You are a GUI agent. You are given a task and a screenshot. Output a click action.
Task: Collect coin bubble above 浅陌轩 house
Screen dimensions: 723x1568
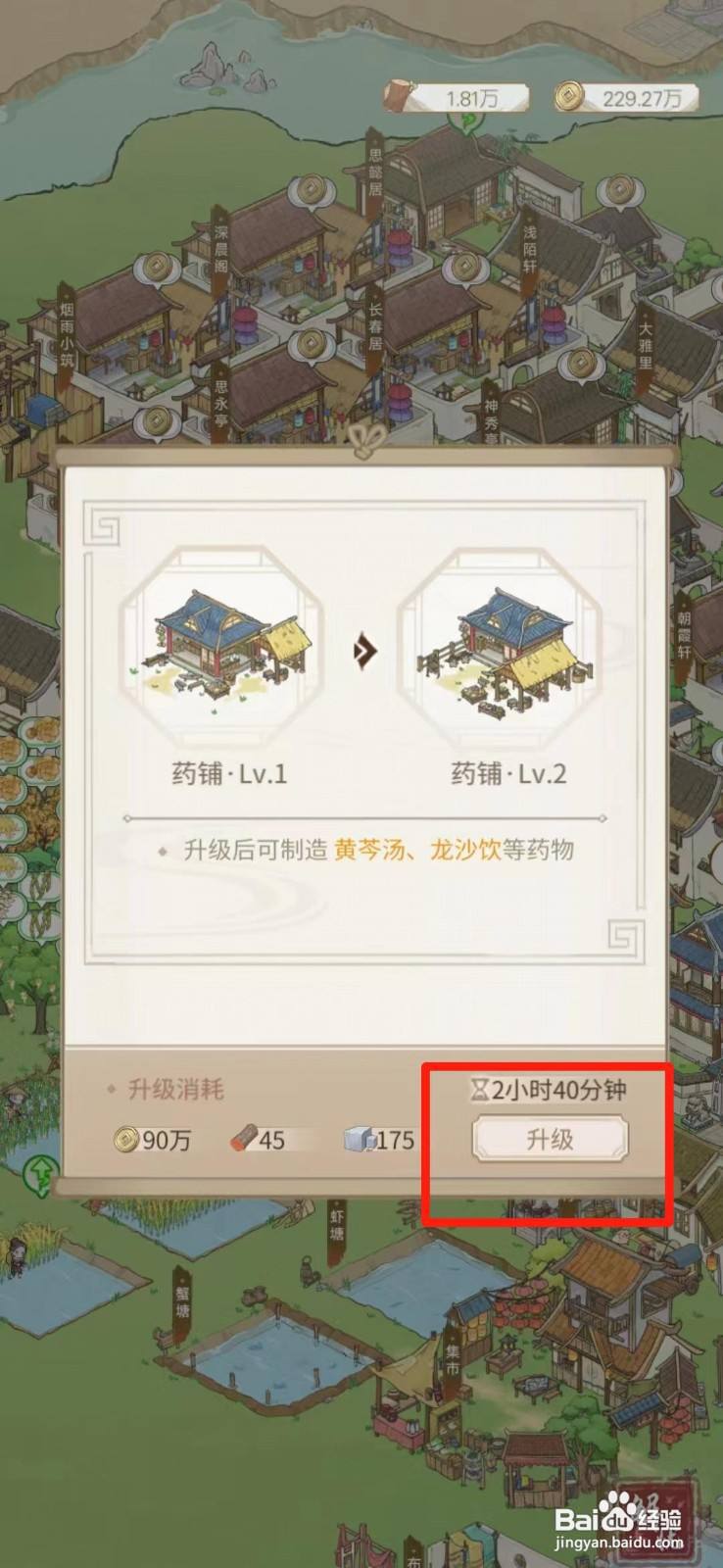point(619,188)
